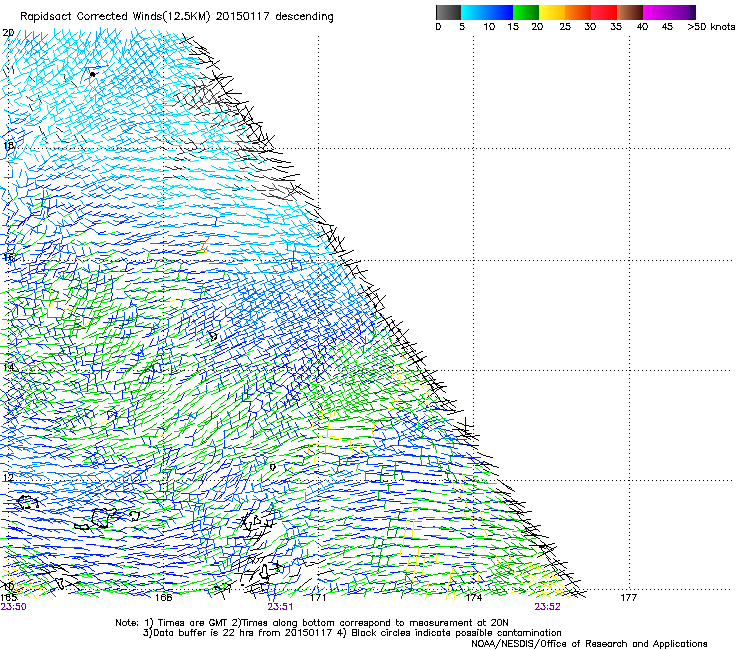Click the dark purple 45-50 knots legend color

[682, 12]
